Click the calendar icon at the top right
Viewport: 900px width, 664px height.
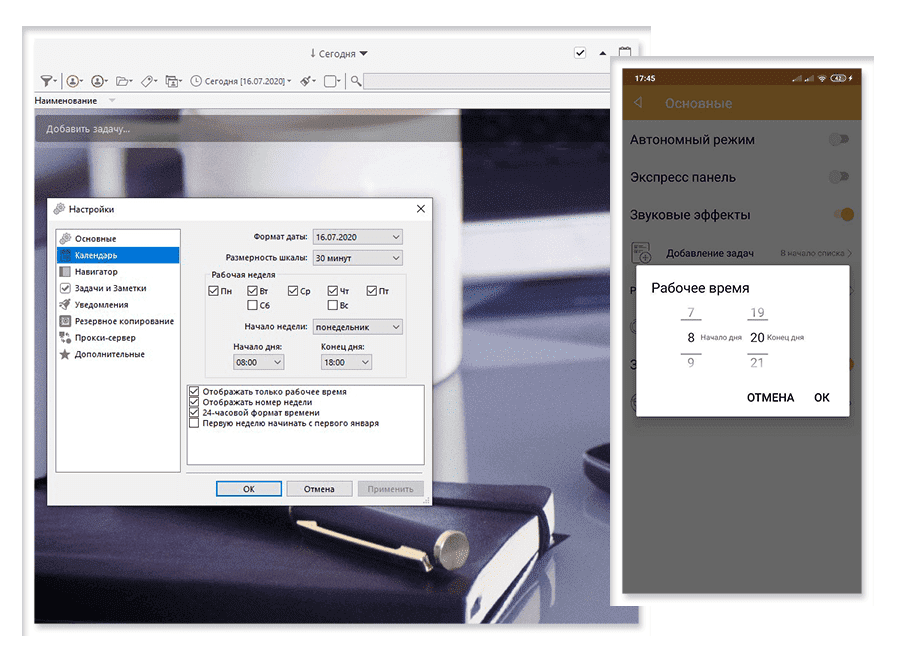624,52
